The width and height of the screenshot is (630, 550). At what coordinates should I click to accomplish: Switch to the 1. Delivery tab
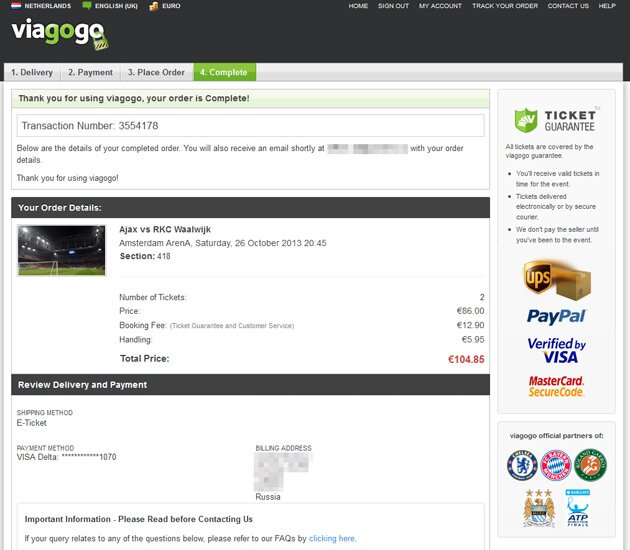click(32, 72)
